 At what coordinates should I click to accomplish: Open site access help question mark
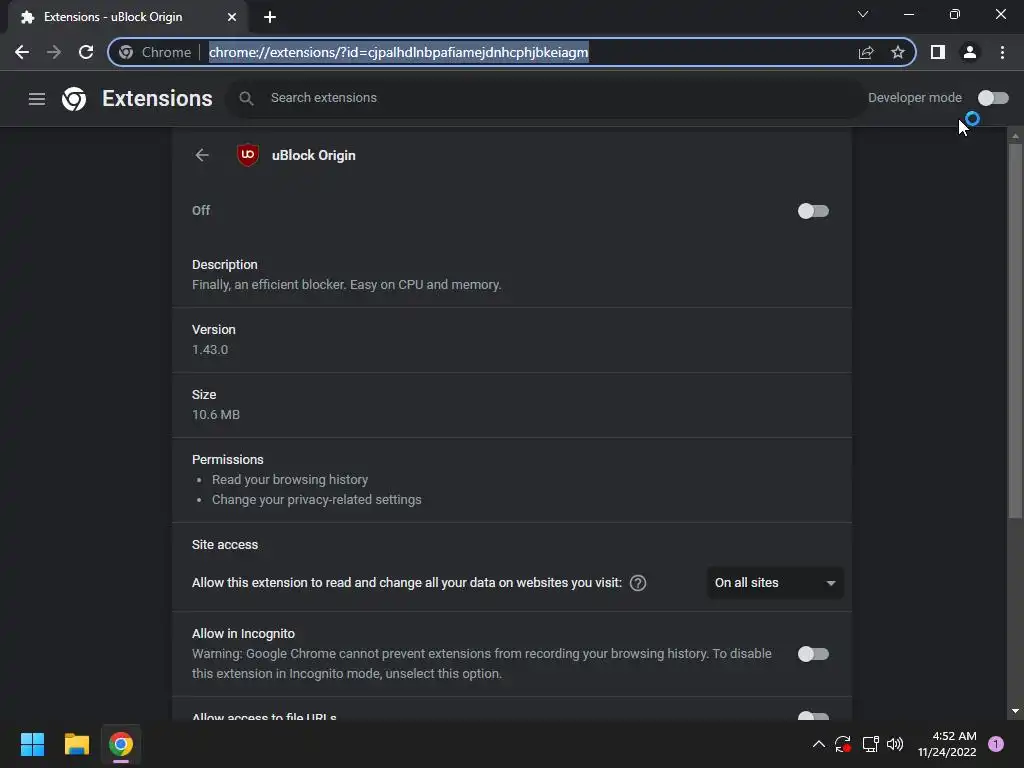pyautogui.click(x=638, y=583)
